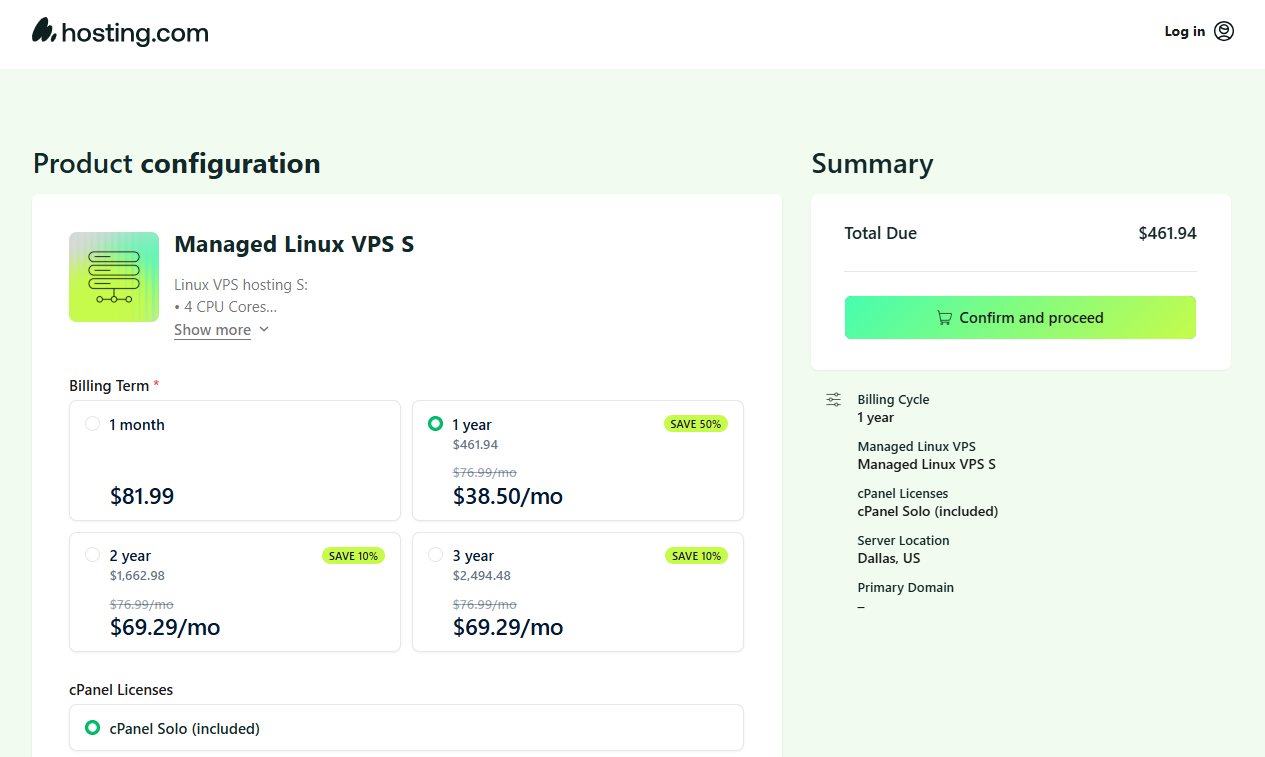Screen dimensions: 1265x757
Task: Click the Billing Cycle label in Summary
Action: click(x=894, y=400)
